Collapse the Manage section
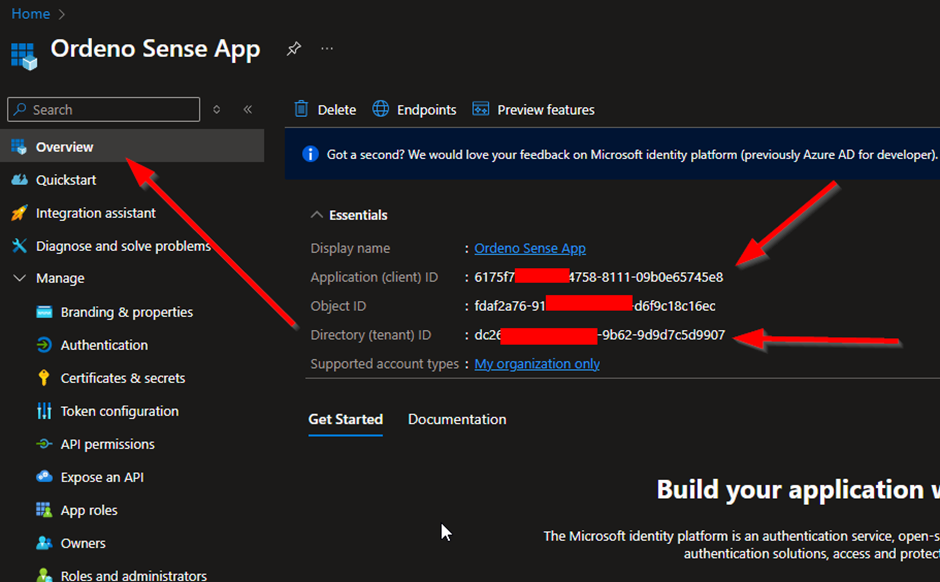Screen dimensions: 940x582 pos(19,278)
